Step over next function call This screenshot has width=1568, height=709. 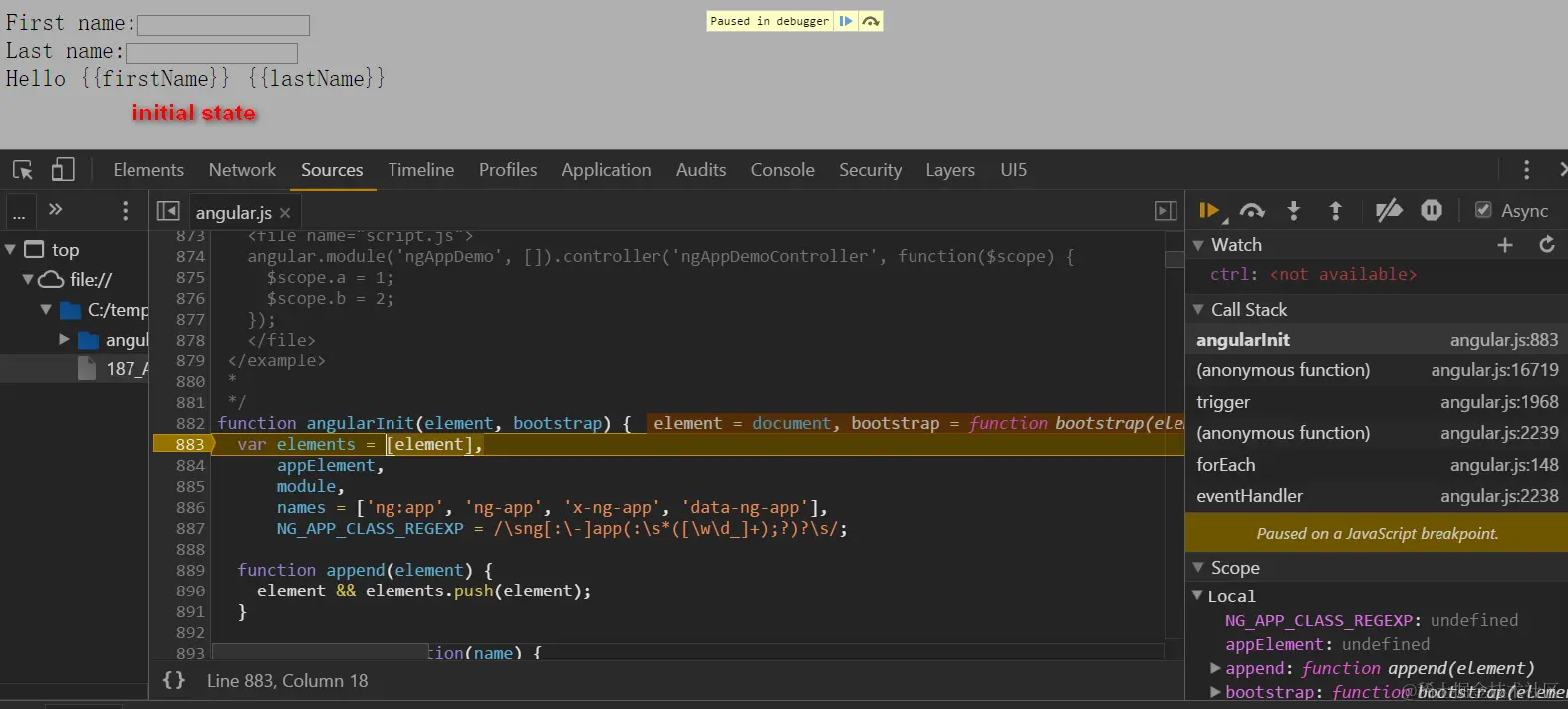click(1252, 211)
